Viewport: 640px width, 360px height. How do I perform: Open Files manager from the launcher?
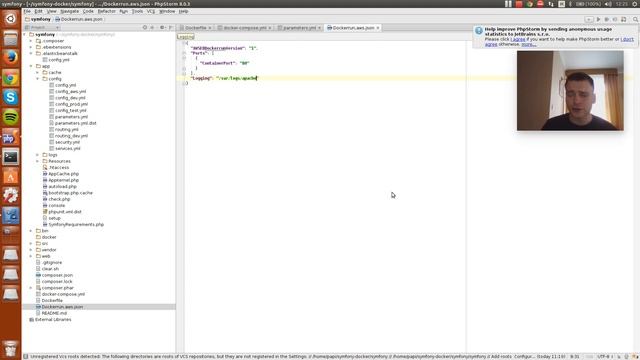pos(11,38)
